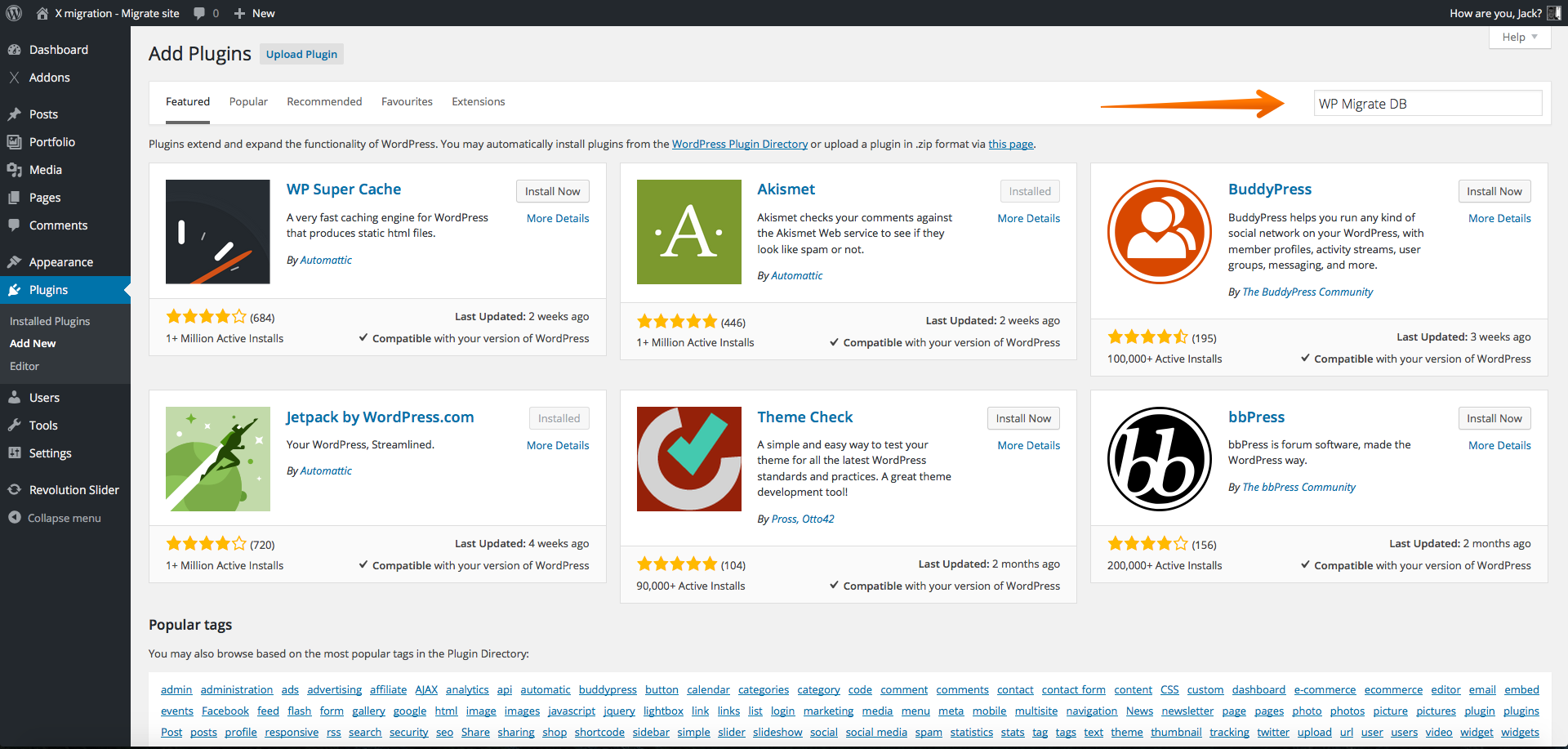The height and width of the screenshot is (749, 1568).
Task: Open the 'this page' upload link
Action: pyautogui.click(x=1011, y=145)
